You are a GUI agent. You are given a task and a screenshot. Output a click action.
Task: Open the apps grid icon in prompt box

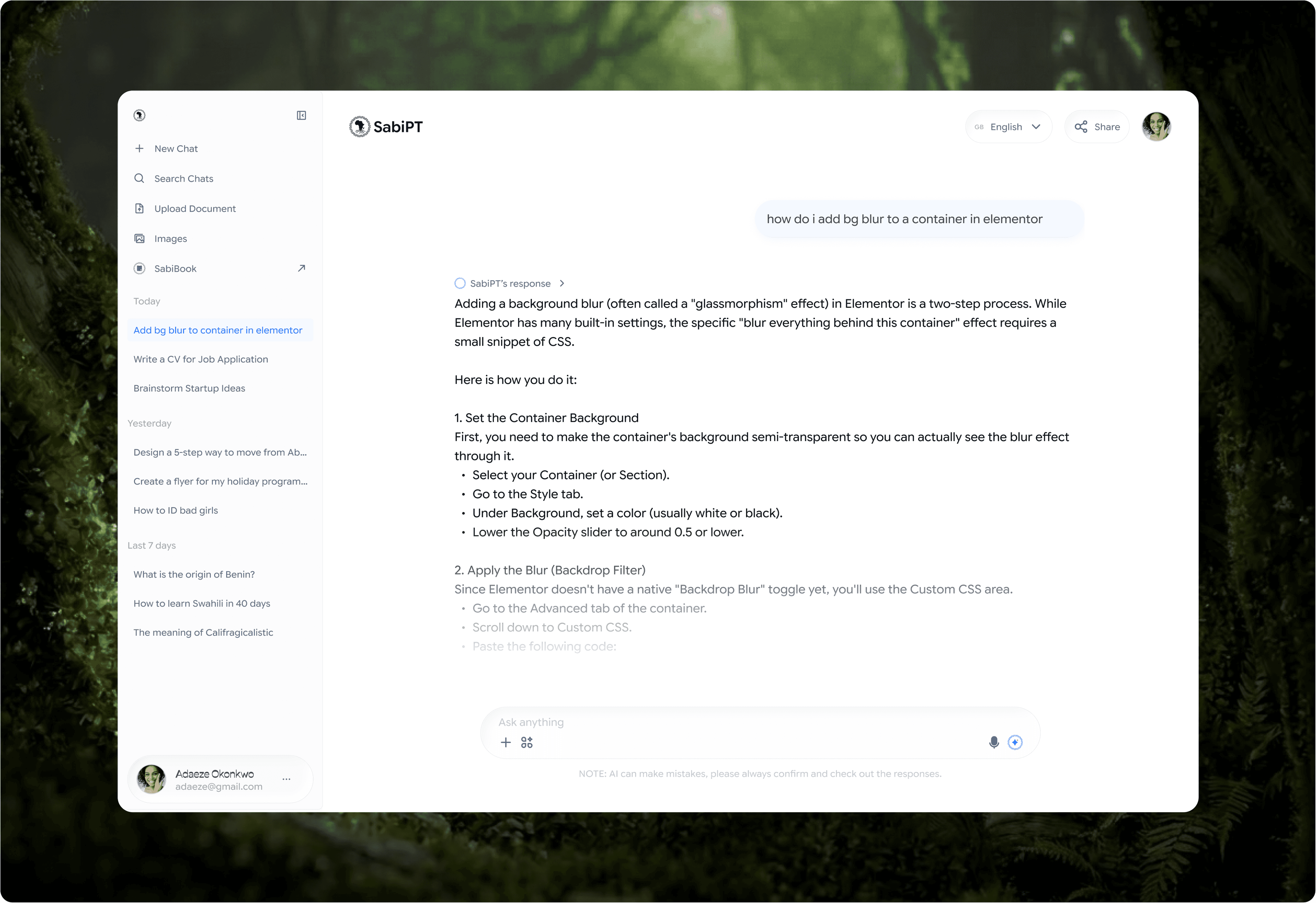(x=527, y=742)
